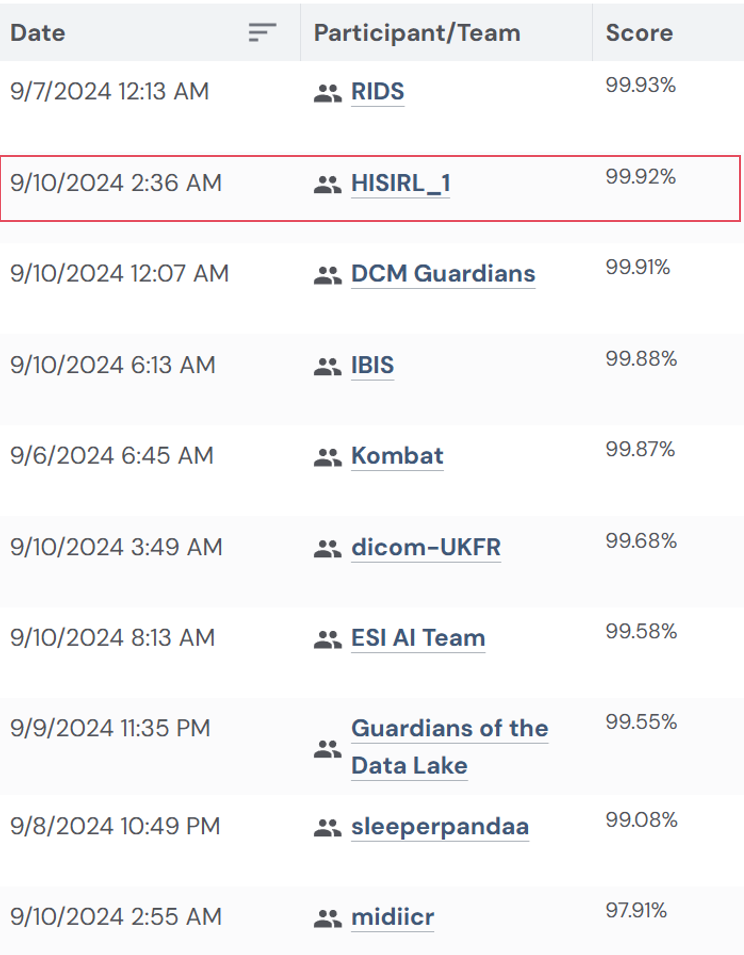Click the sort icon beside Date header
The width and height of the screenshot is (744, 955).
(262, 33)
